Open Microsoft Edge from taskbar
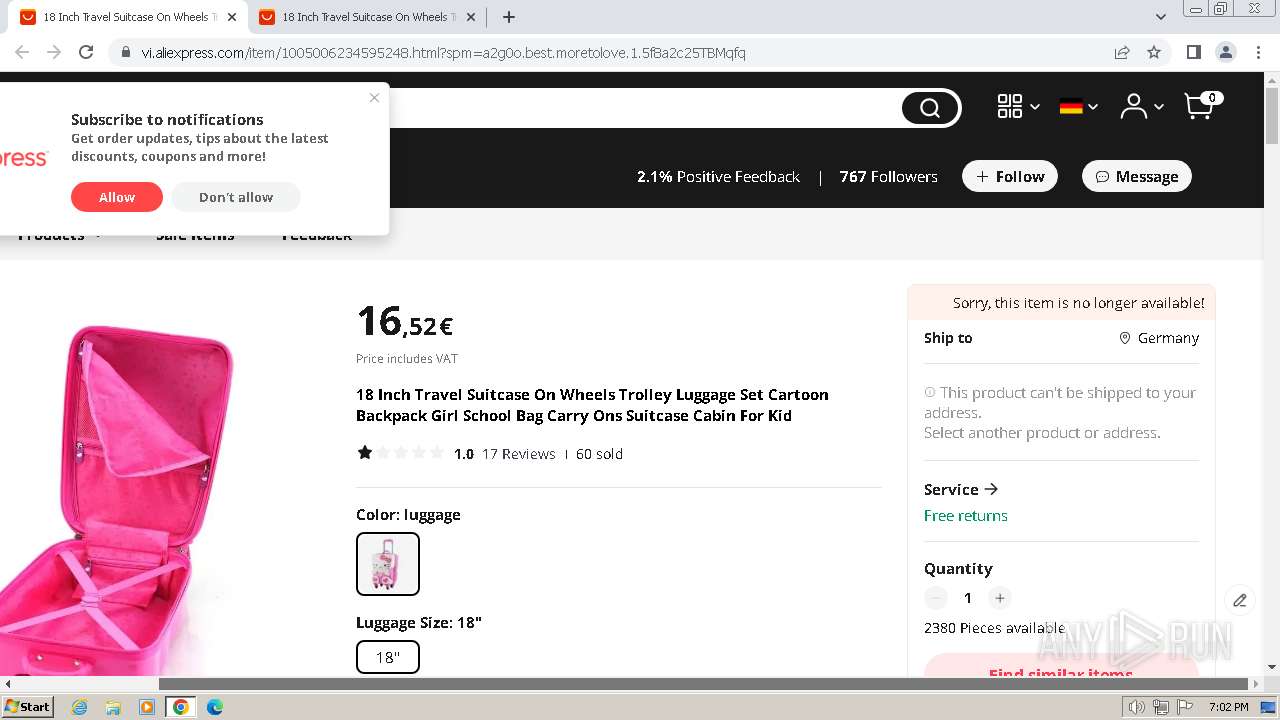The width and height of the screenshot is (1280, 720). click(215, 707)
